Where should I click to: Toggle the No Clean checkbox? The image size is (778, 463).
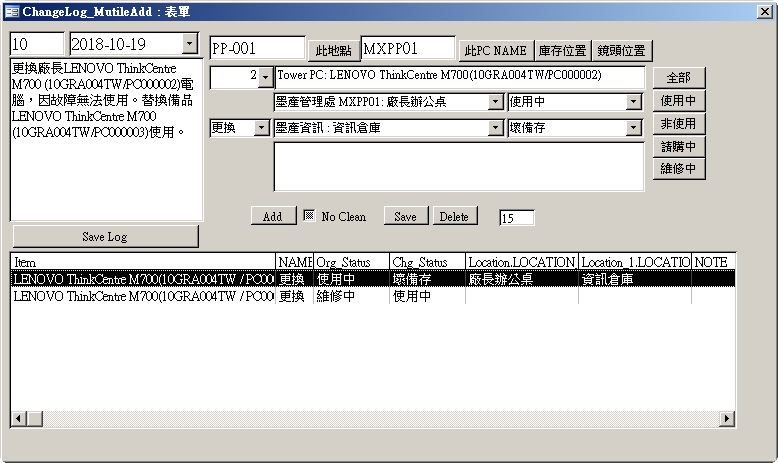(309, 215)
